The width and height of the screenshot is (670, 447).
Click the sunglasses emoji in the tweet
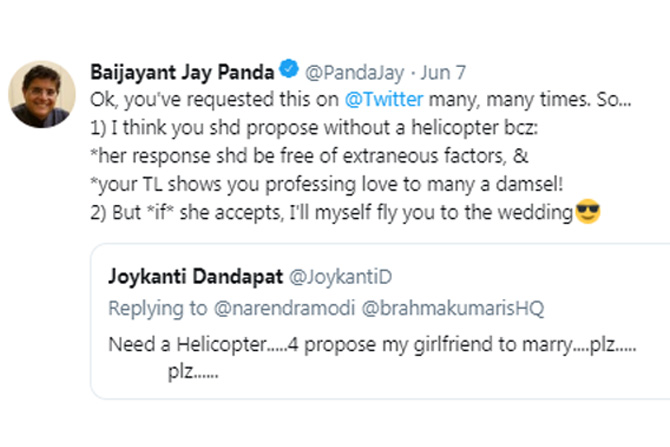coord(588,212)
